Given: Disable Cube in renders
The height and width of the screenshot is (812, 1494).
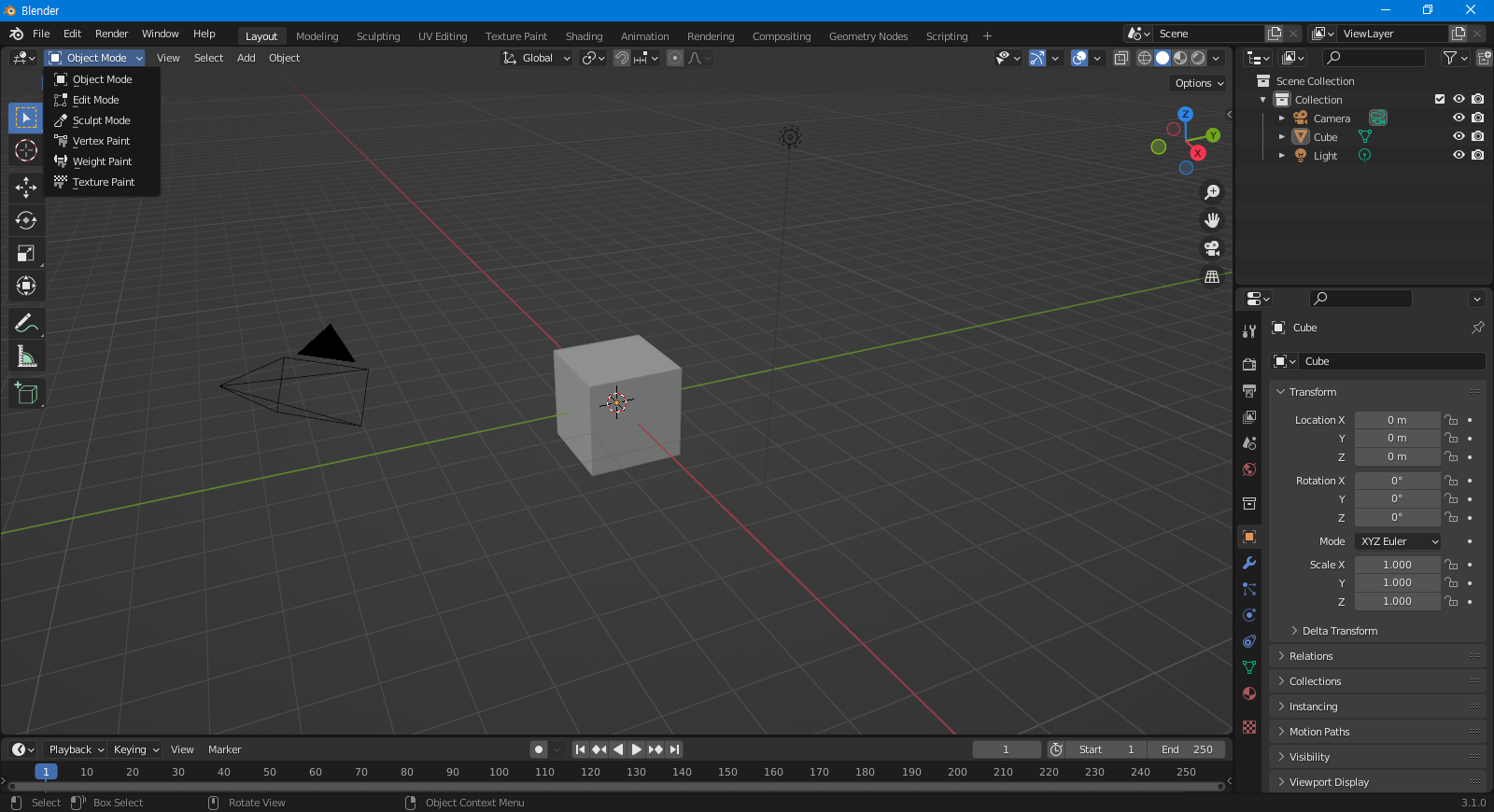Looking at the screenshot, I should coord(1477,137).
